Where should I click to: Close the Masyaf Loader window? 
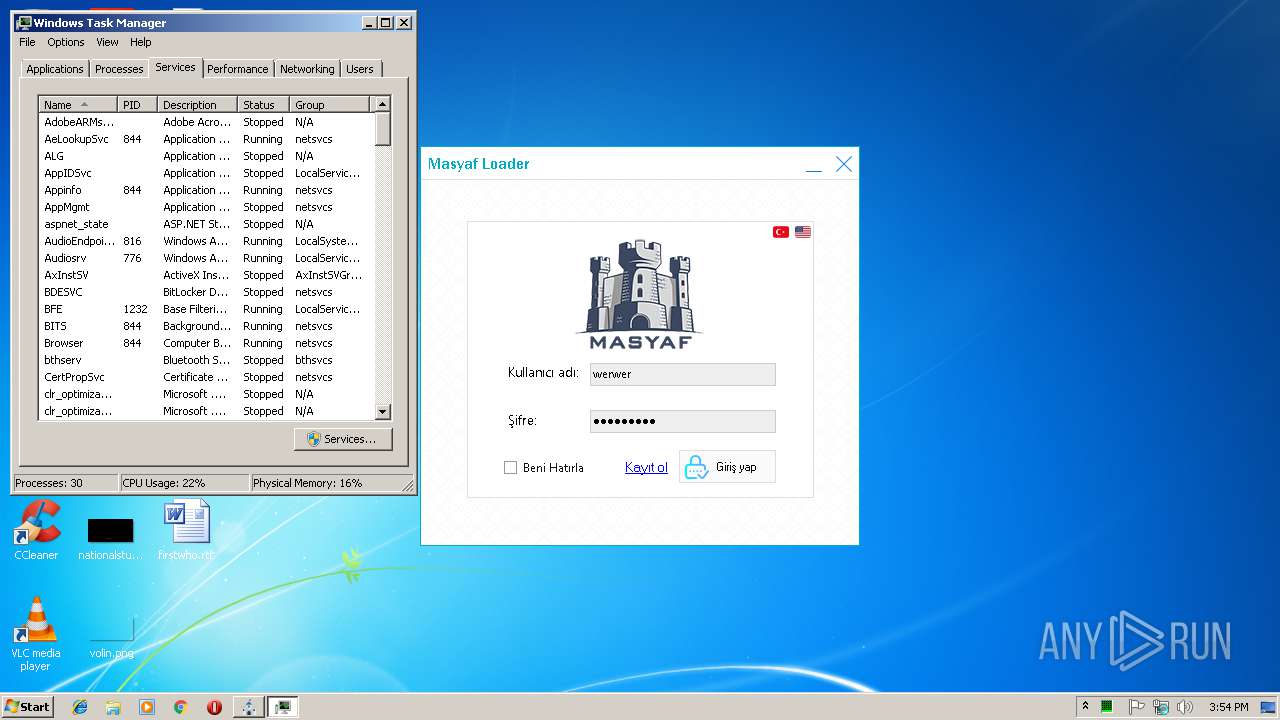tap(844, 164)
